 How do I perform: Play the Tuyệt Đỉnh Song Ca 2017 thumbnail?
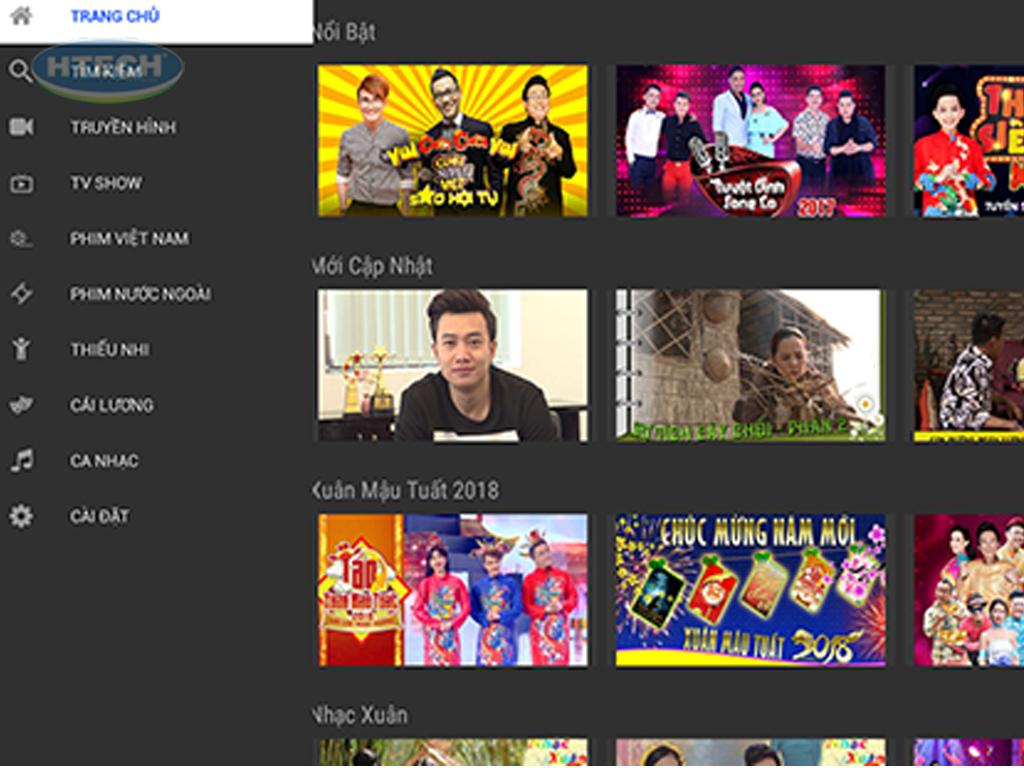click(750, 140)
